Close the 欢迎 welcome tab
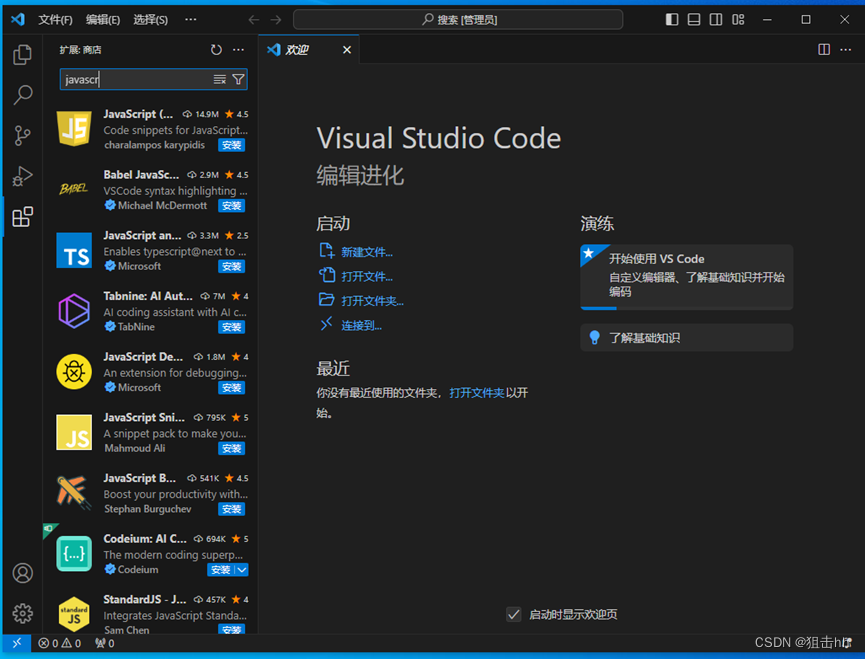 pos(347,50)
